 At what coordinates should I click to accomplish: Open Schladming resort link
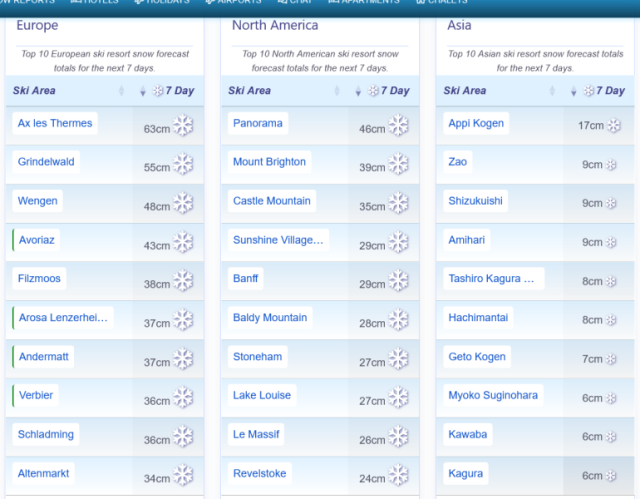46,435
